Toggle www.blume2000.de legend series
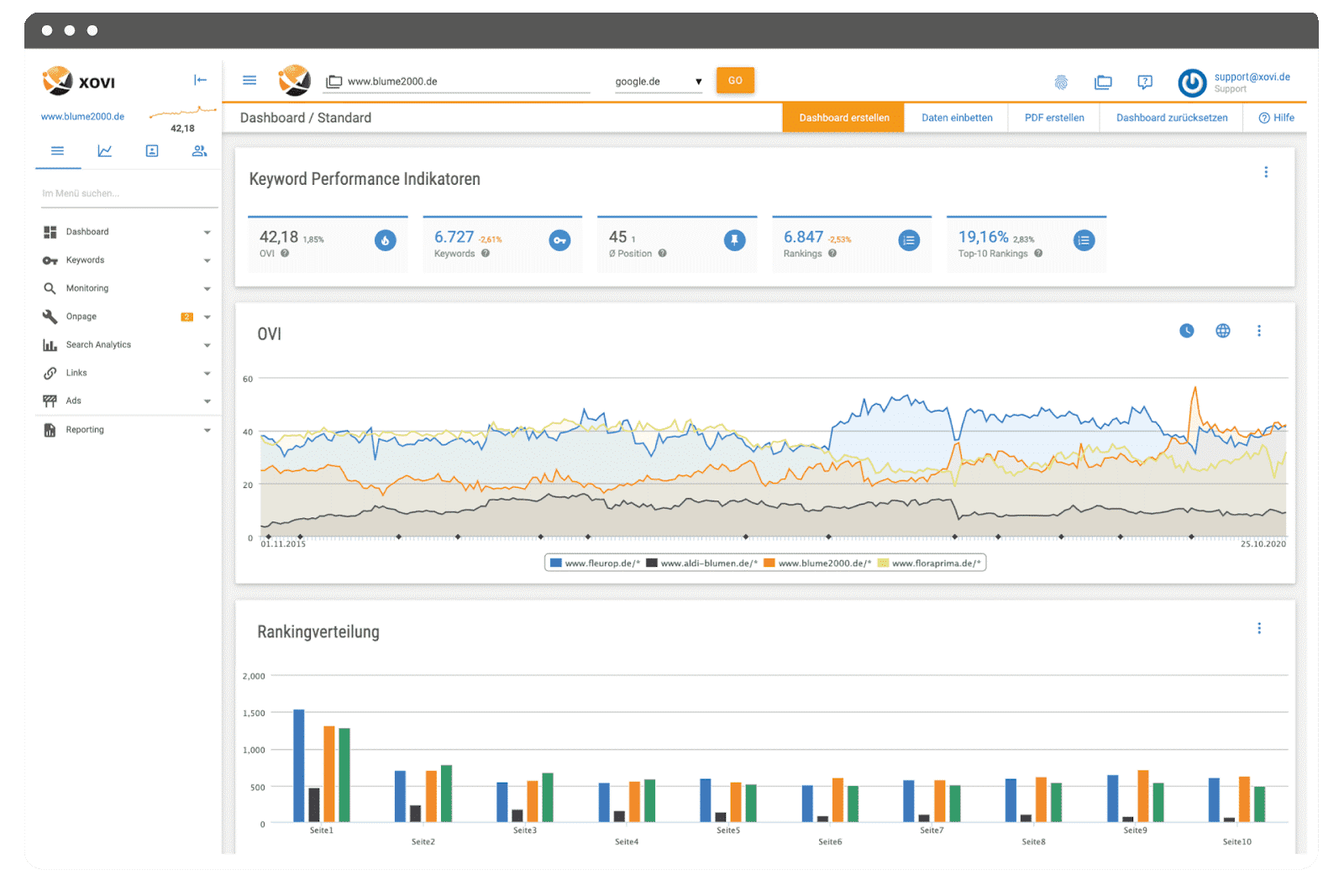Image resolution: width=1344 pixels, height=896 pixels. (817, 563)
